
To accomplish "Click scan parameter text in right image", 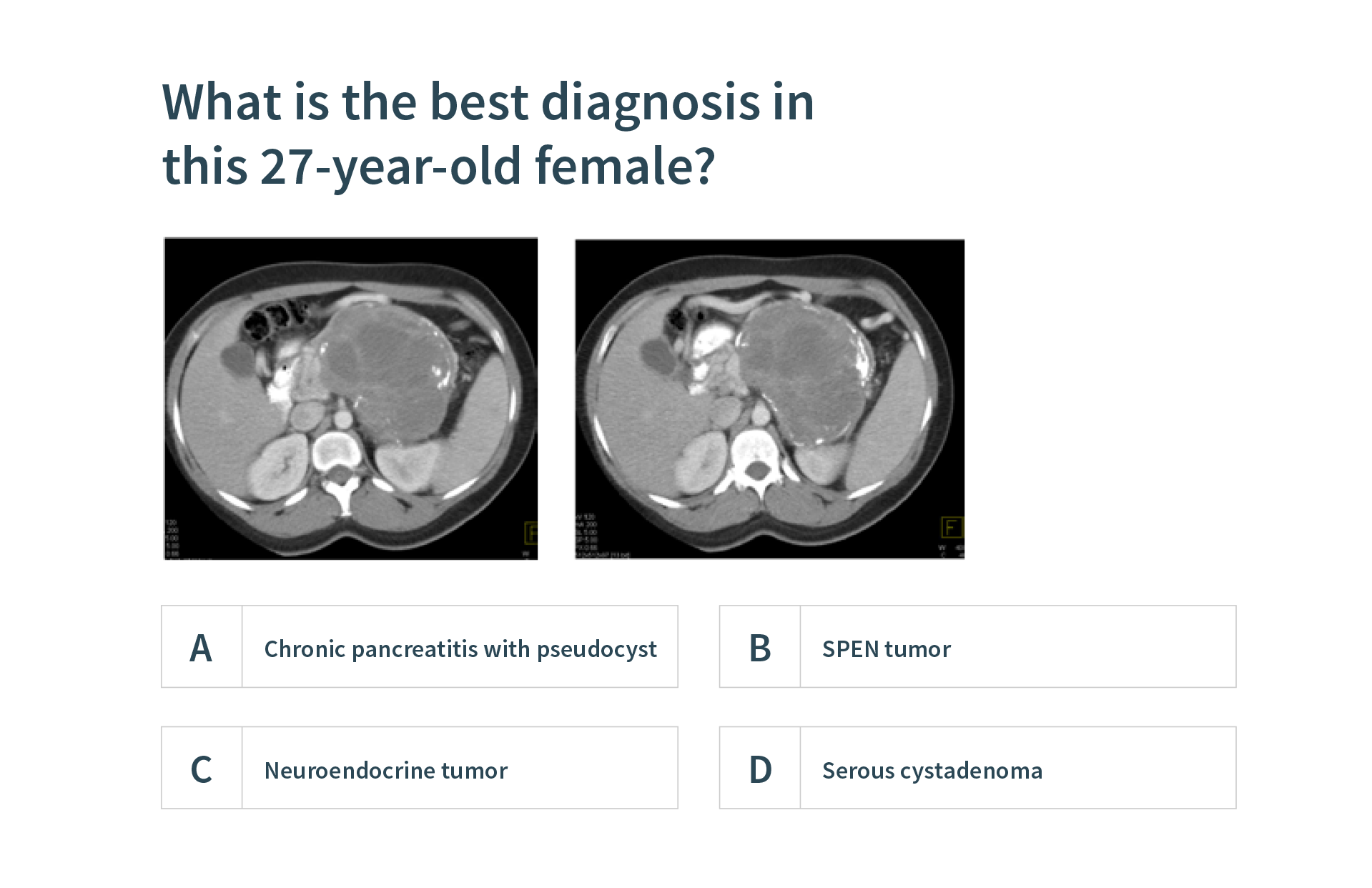I will click(588, 533).
